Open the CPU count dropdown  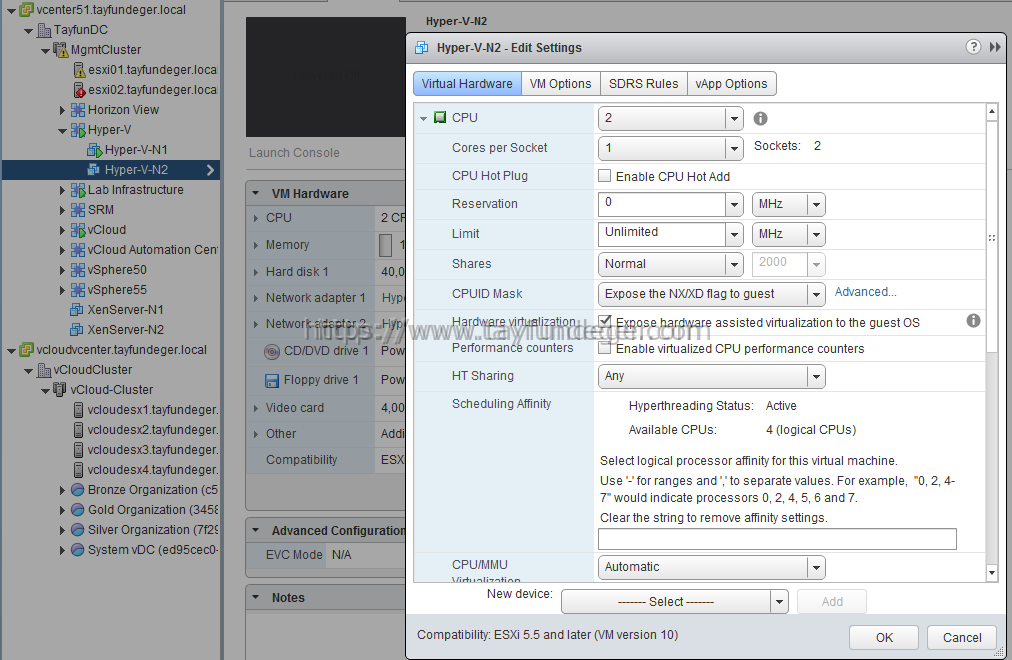[x=734, y=119]
